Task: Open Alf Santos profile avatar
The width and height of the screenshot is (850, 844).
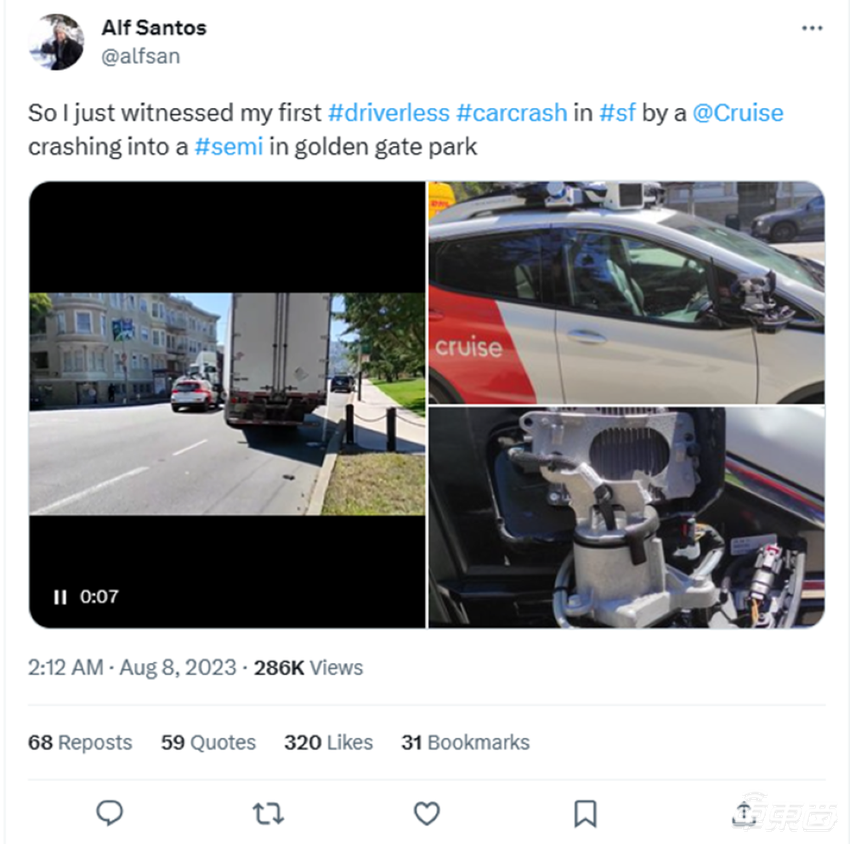Action: [56, 42]
